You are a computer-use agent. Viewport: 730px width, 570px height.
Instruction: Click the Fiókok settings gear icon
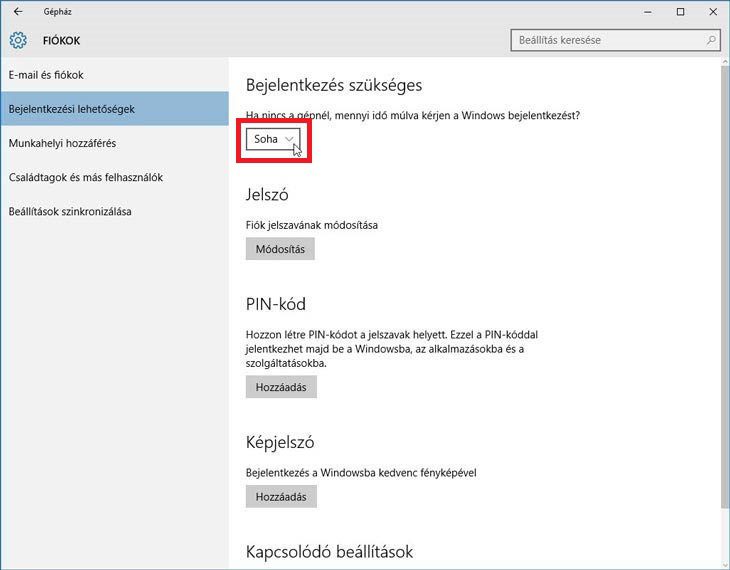click(18, 41)
